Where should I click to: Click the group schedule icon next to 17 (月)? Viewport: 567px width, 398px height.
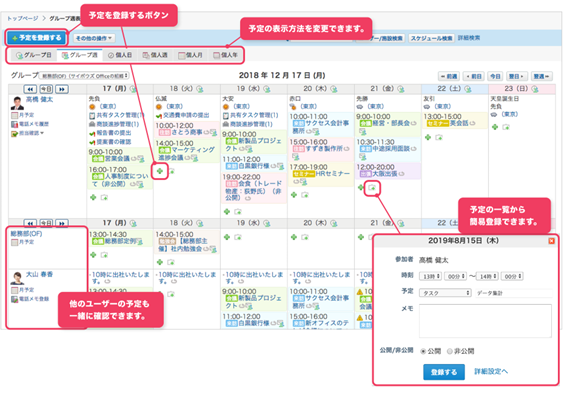pos(133,89)
